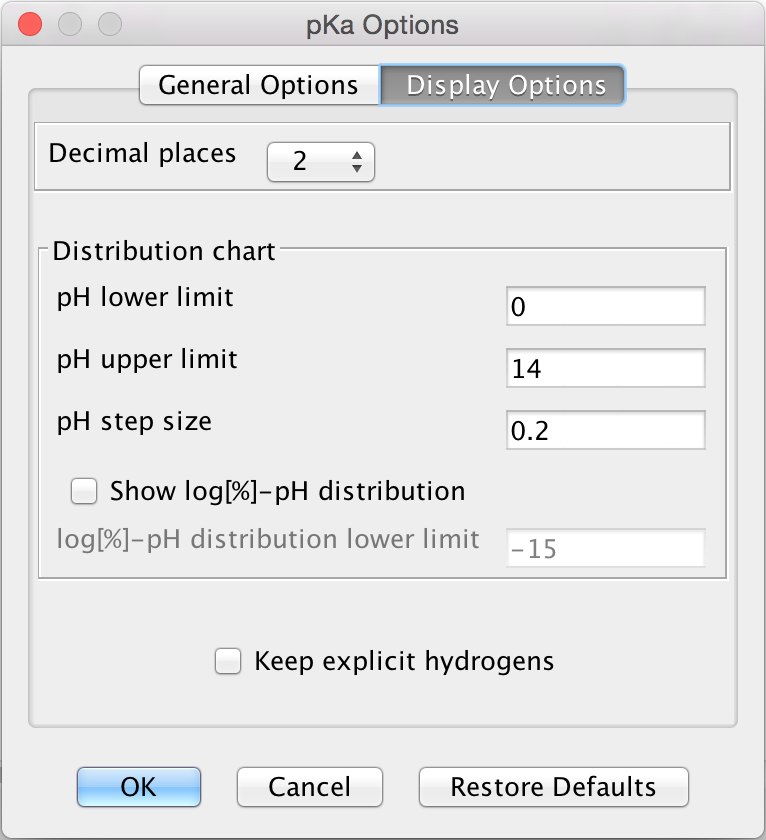Image resolution: width=766 pixels, height=840 pixels.
Task: Enable Show log[%]-pH distribution checkbox
Action: pos(85,491)
